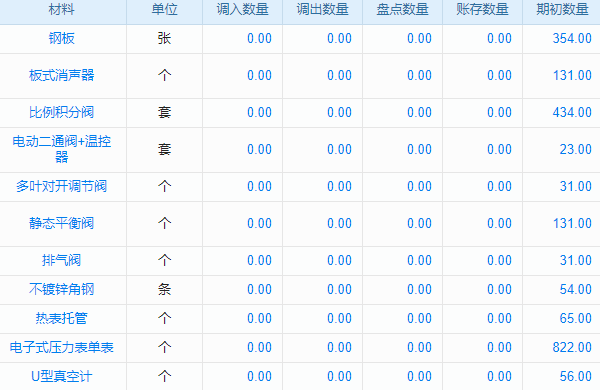Select 31.00 in the 排气阀 row
The width and height of the screenshot is (600, 390).
(x=576, y=261)
